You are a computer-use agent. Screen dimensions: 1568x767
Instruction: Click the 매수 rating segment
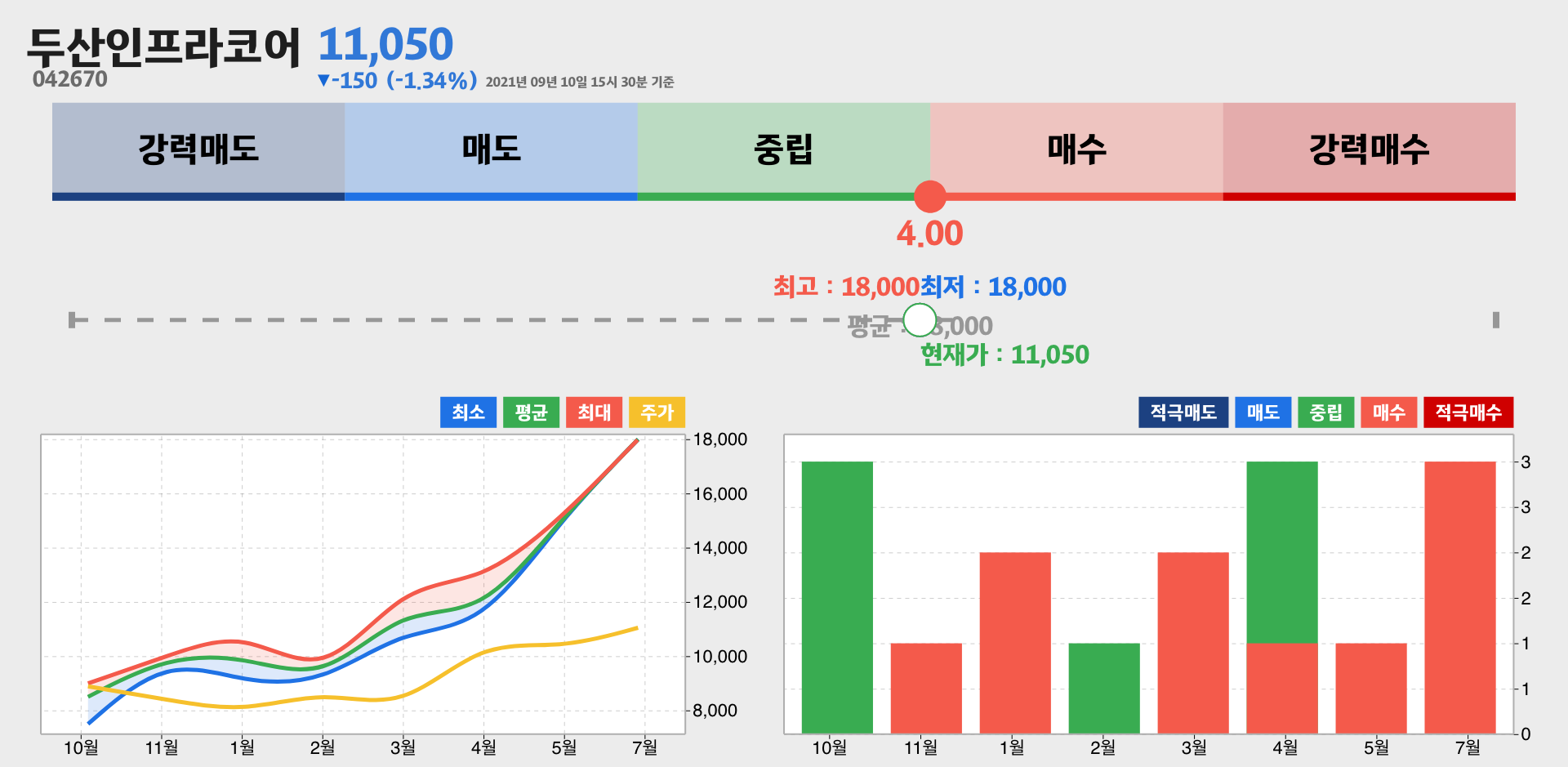[1076, 151]
